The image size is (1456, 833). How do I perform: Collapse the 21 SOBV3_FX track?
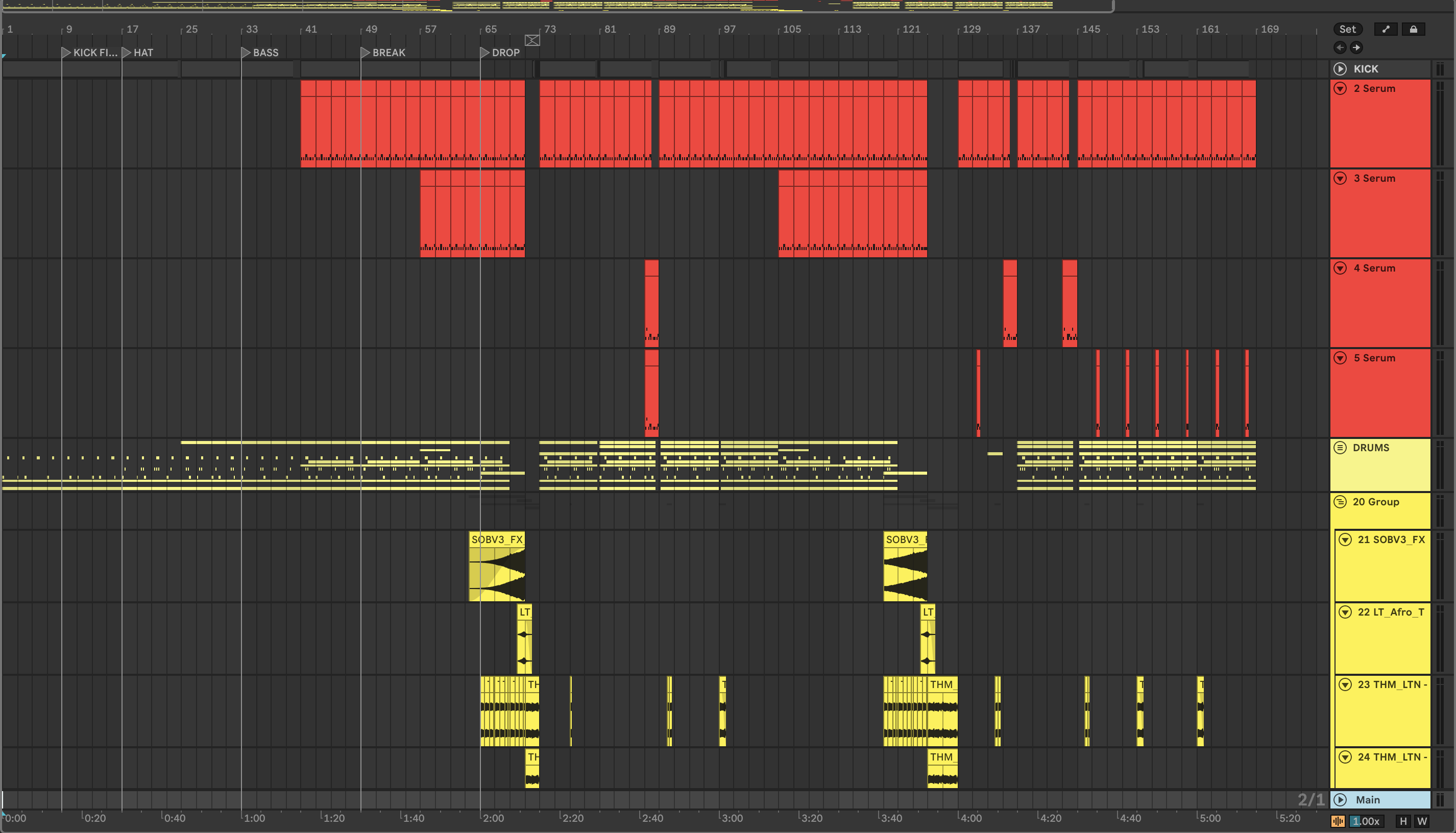pyautogui.click(x=1345, y=540)
